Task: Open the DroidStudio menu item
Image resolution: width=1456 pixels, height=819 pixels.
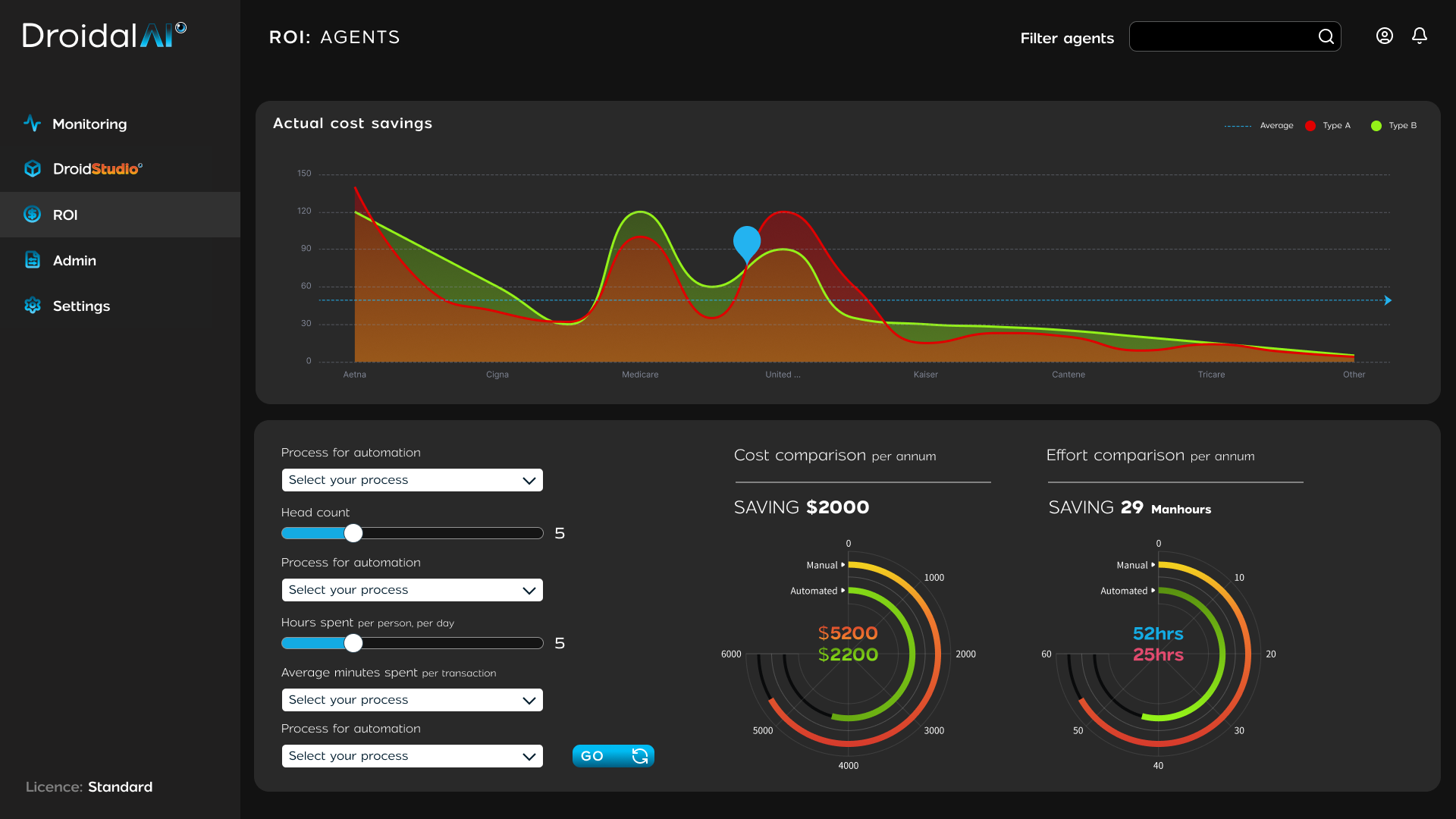Action: pyautogui.click(x=120, y=168)
